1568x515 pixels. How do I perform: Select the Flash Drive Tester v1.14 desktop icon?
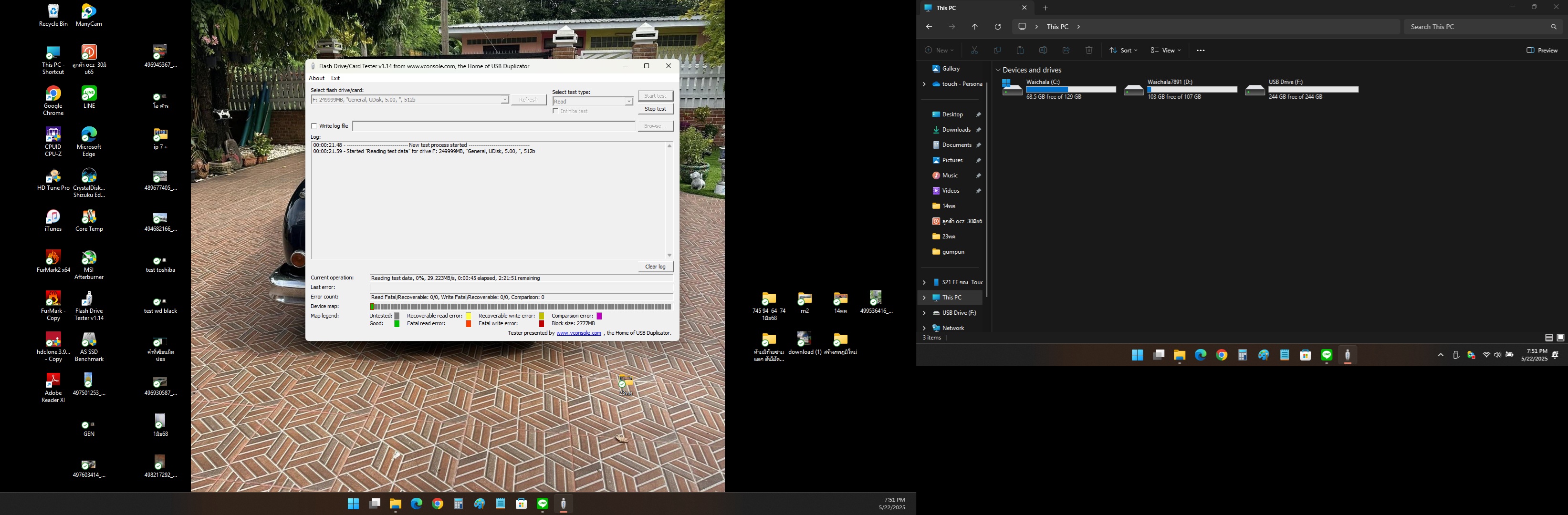tap(89, 306)
